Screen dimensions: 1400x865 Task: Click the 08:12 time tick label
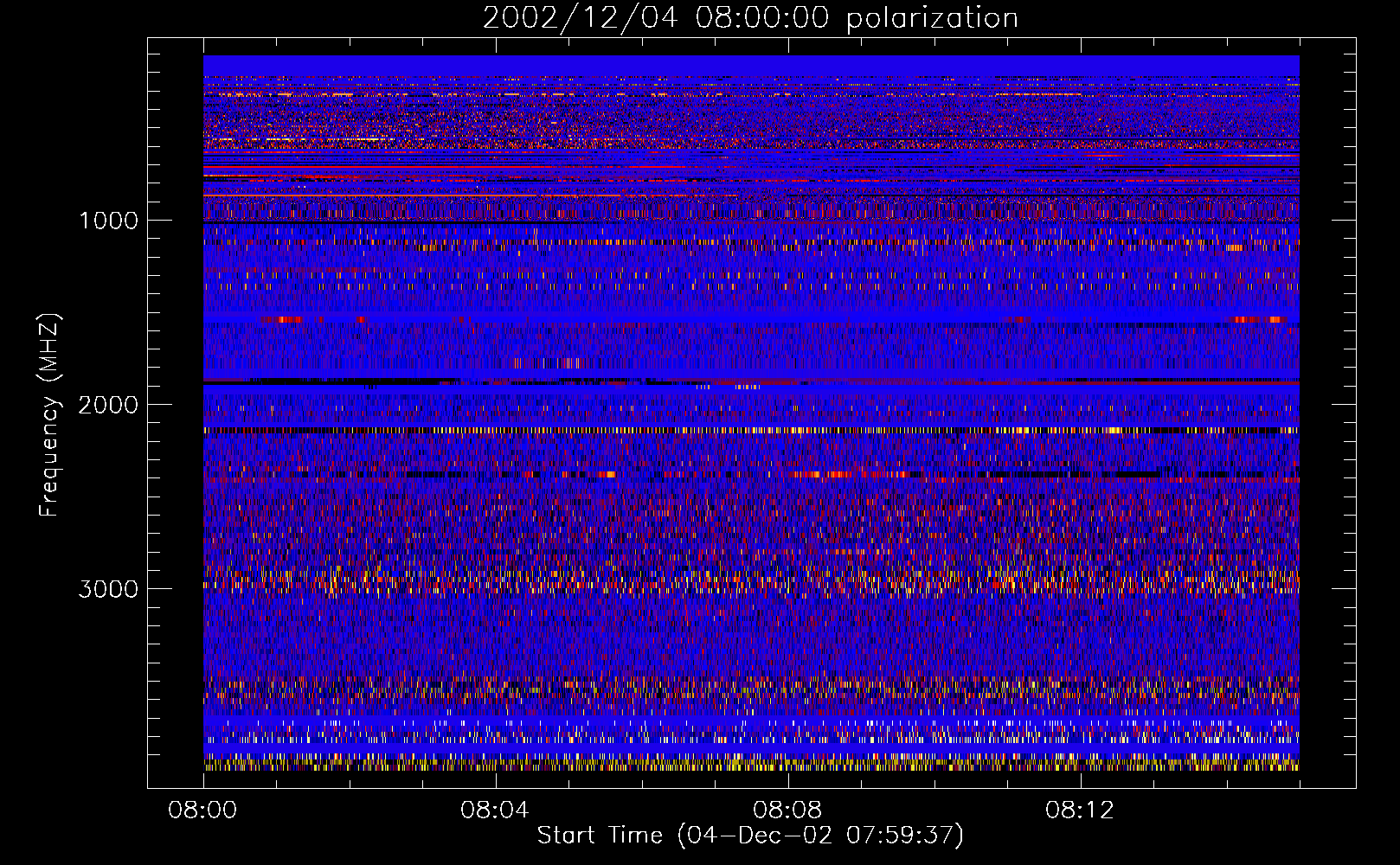pyautogui.click(x=1080, y=811)
